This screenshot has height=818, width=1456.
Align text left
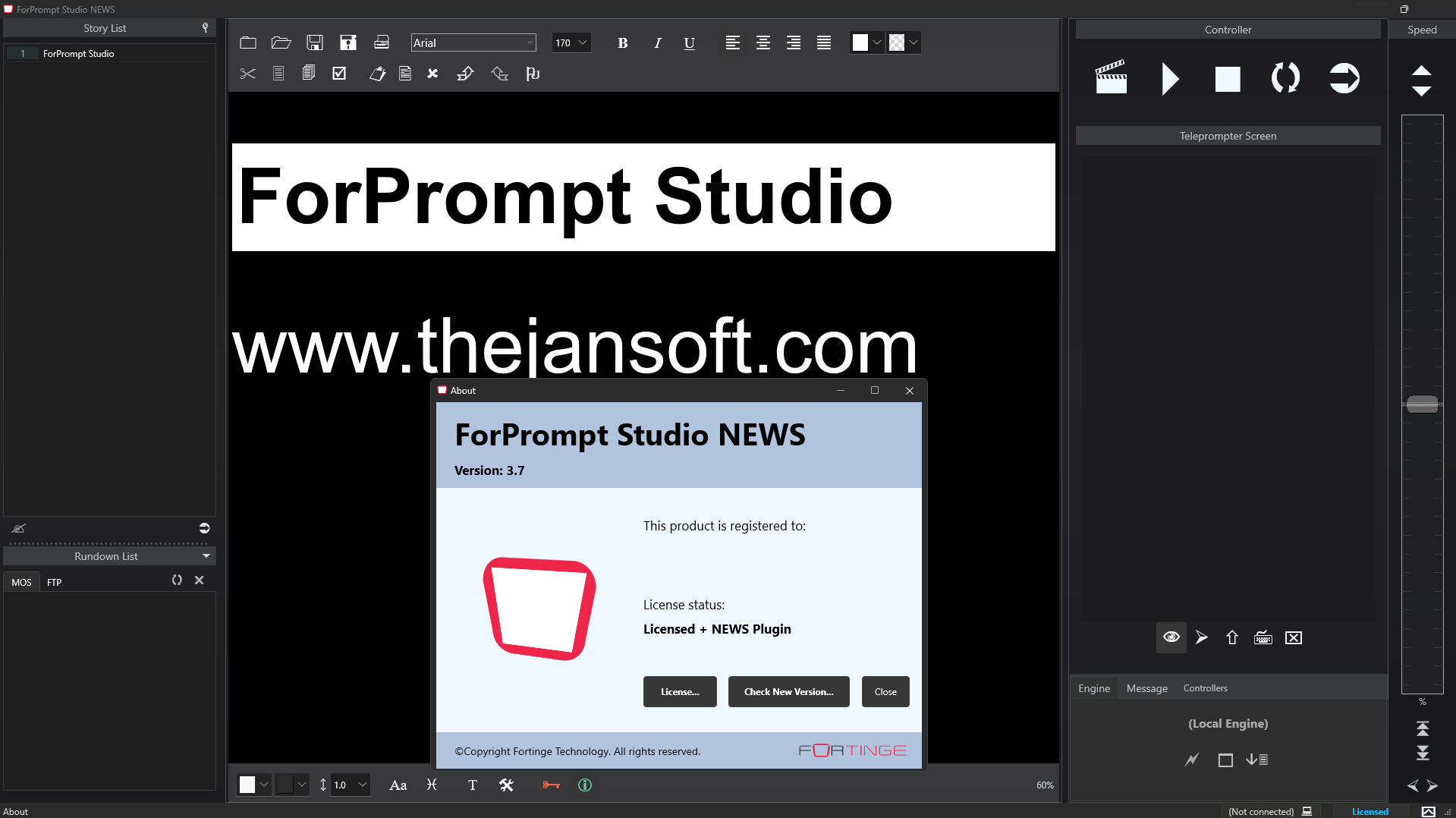tap(732, 43)
